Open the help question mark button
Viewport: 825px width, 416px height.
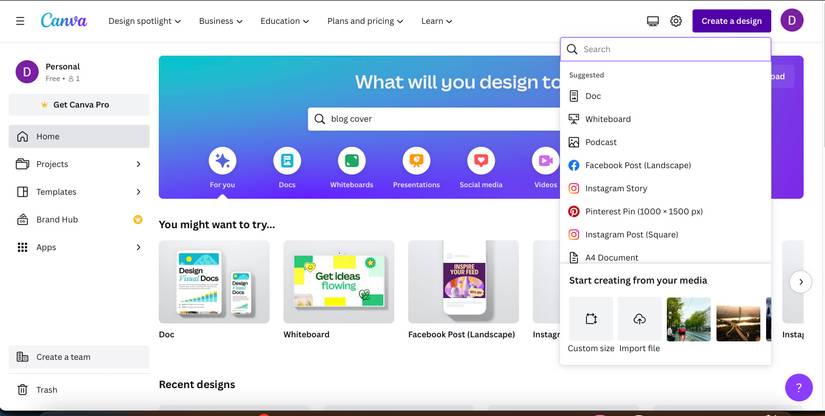pos(799,388)
